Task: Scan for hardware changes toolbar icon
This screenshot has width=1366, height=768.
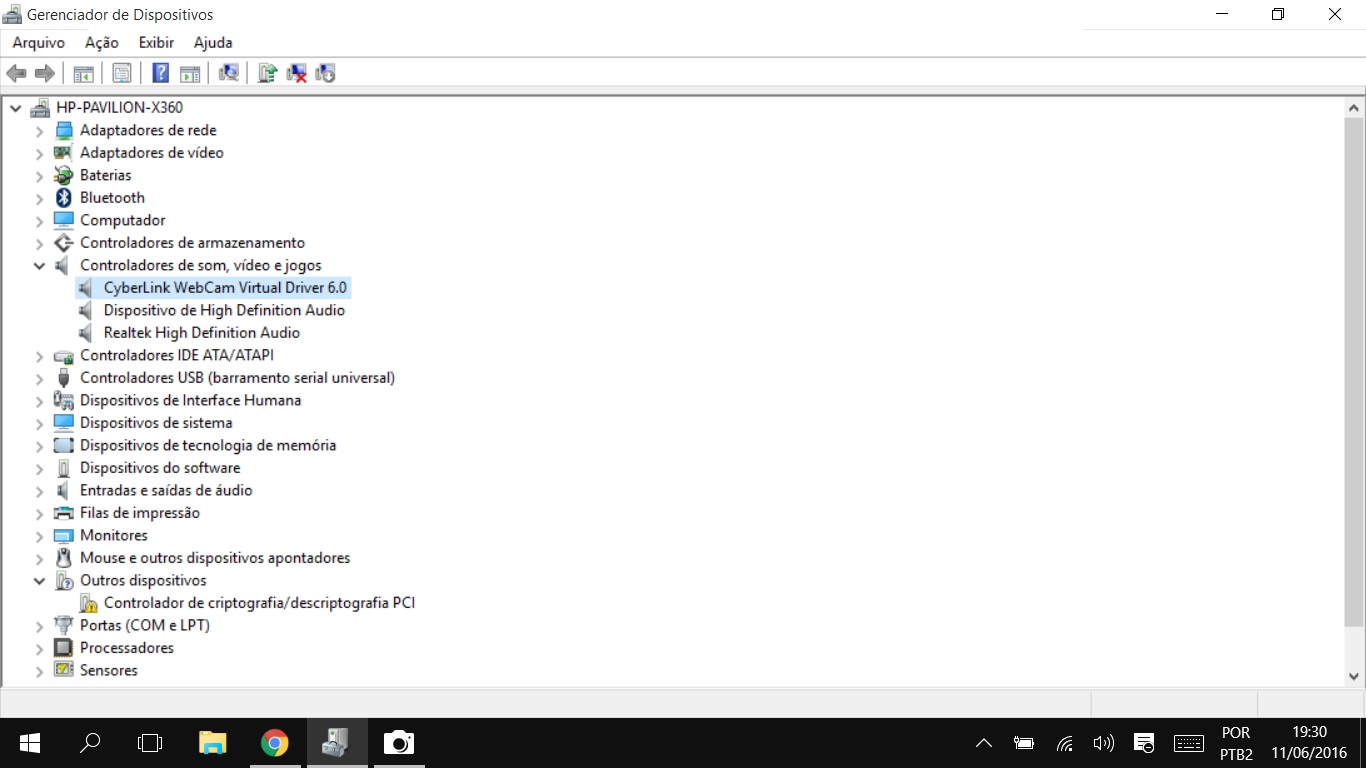Action: coord(229,73)
